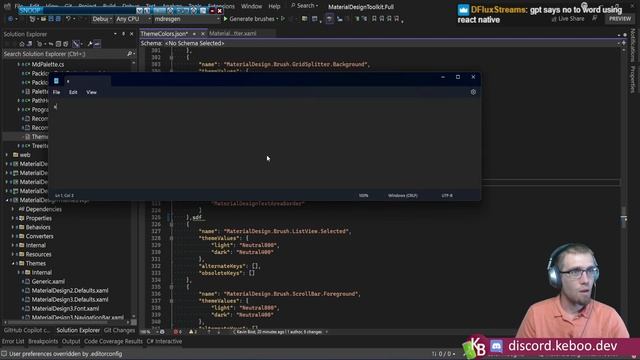640x360 pixels.
Task: Expand the web folder node
Action: pyautogui.click(x=7, y=155)
